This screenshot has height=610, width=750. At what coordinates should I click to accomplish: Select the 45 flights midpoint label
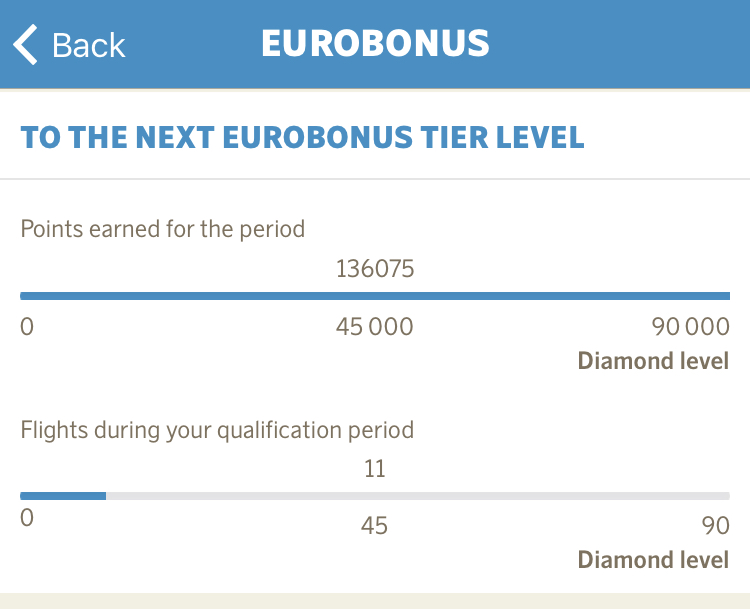click(375, 525)
